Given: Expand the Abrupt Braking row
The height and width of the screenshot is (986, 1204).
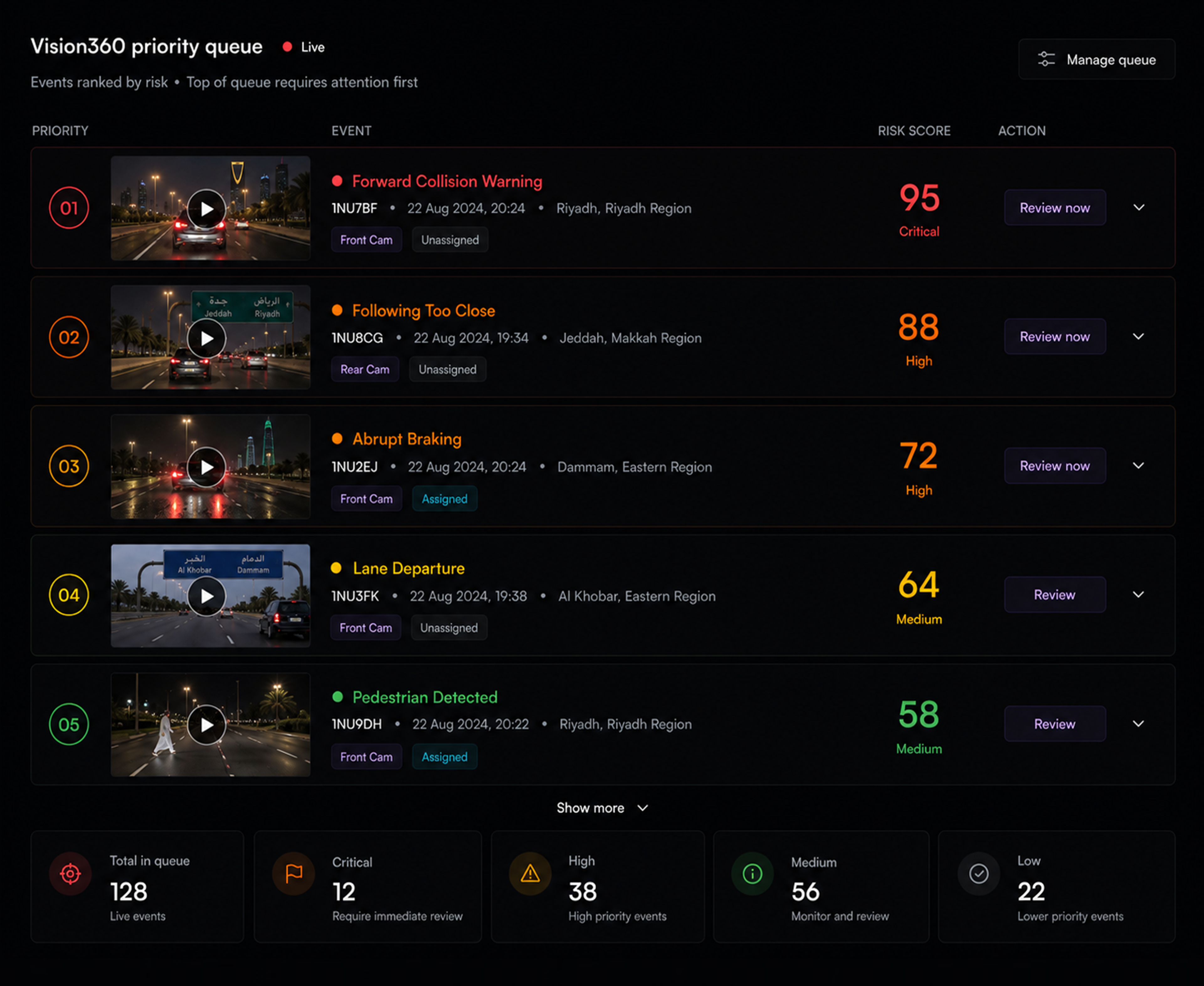Looking at the screenshot, I should (x=1139, y=465).
